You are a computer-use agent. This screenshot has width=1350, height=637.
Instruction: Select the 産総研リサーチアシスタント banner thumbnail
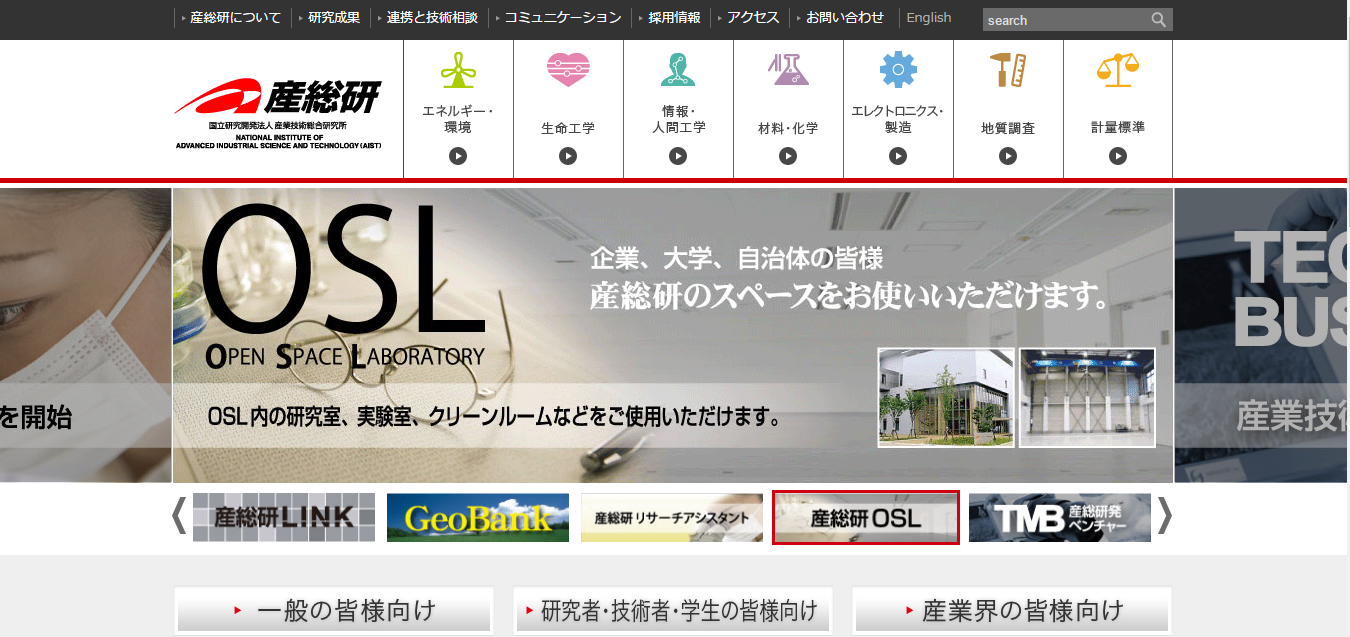pyautogui.click(x=672, y=517)
